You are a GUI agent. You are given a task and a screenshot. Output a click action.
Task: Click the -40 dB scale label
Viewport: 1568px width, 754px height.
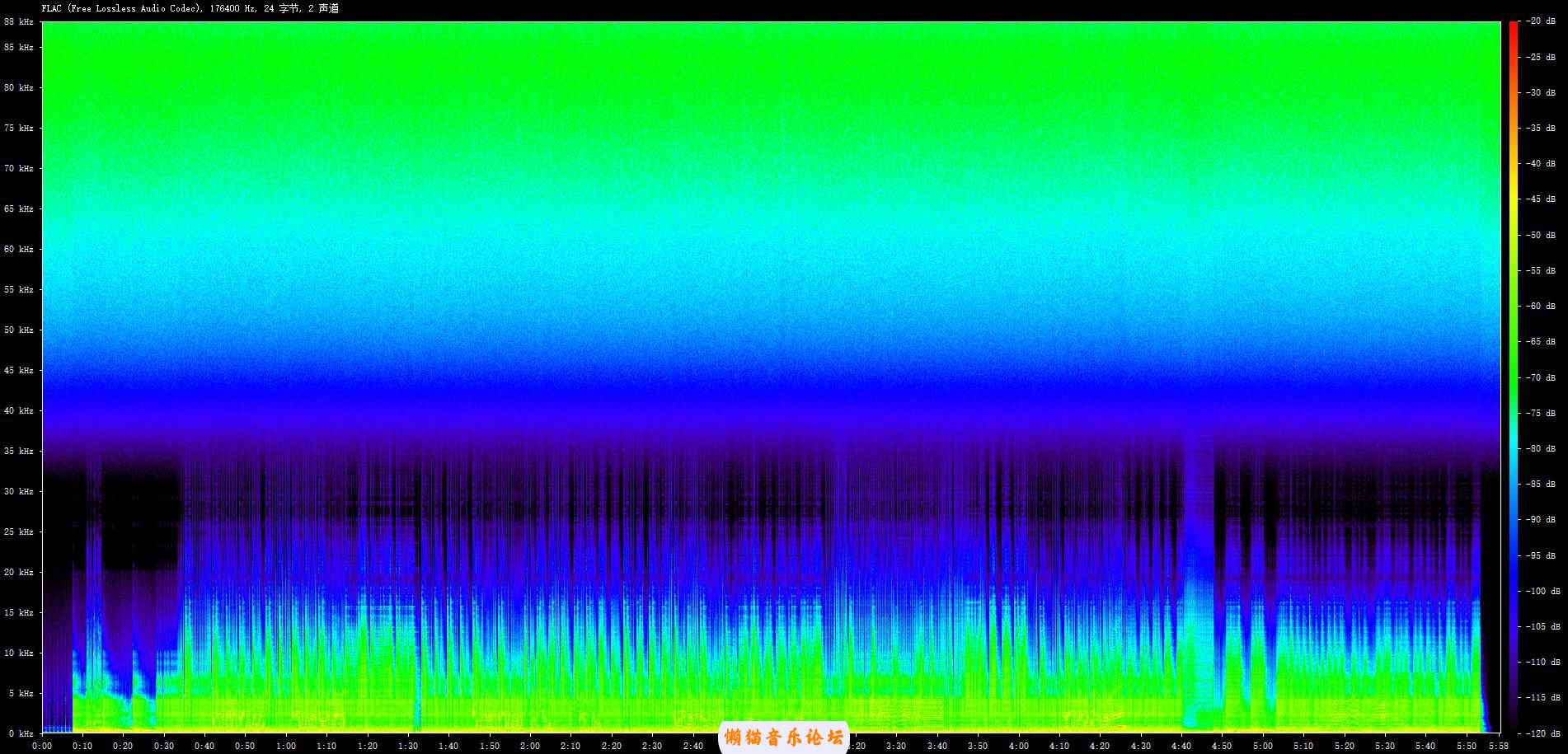(1540, 163)
